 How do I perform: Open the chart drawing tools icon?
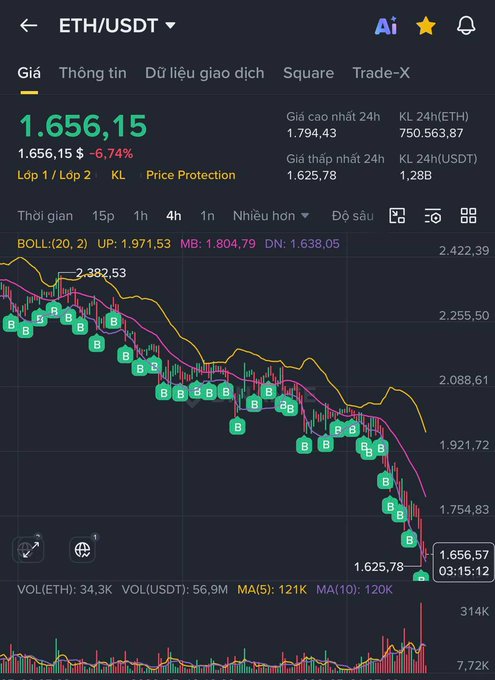[x=397, y=216]
